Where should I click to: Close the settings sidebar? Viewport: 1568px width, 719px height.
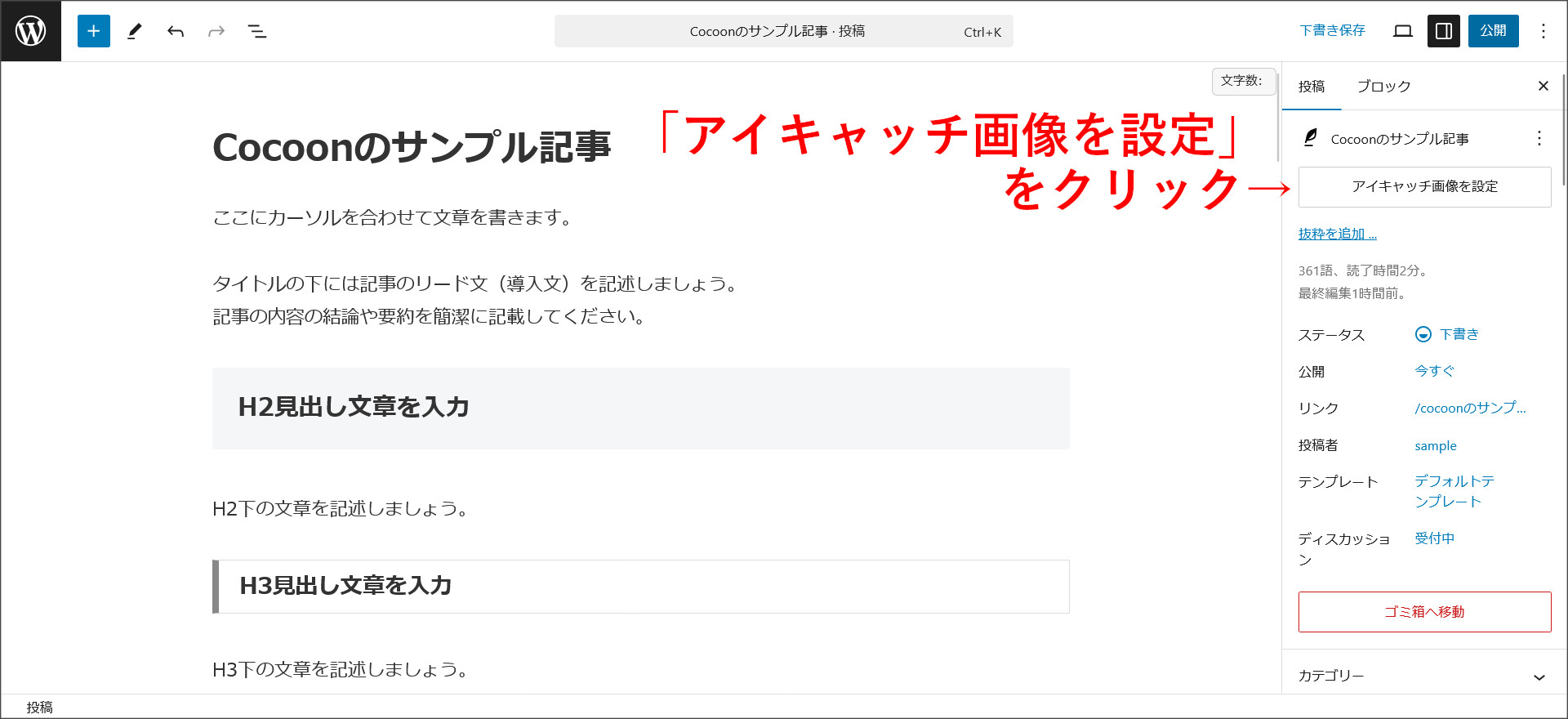(1543, 86)
